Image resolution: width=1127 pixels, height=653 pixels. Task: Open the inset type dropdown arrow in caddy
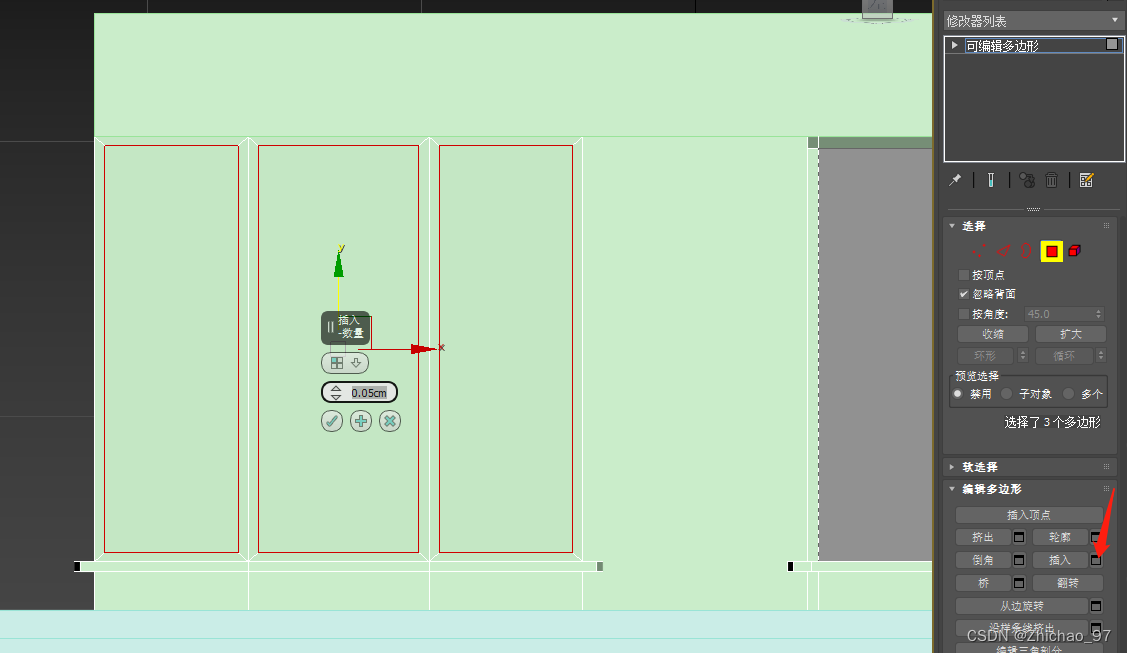356,363
